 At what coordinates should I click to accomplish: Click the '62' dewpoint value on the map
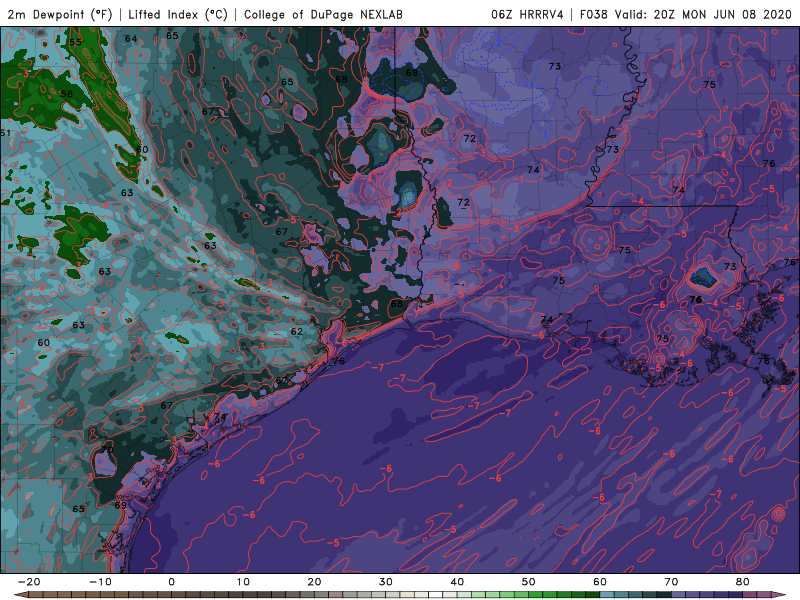click(297, 331)
